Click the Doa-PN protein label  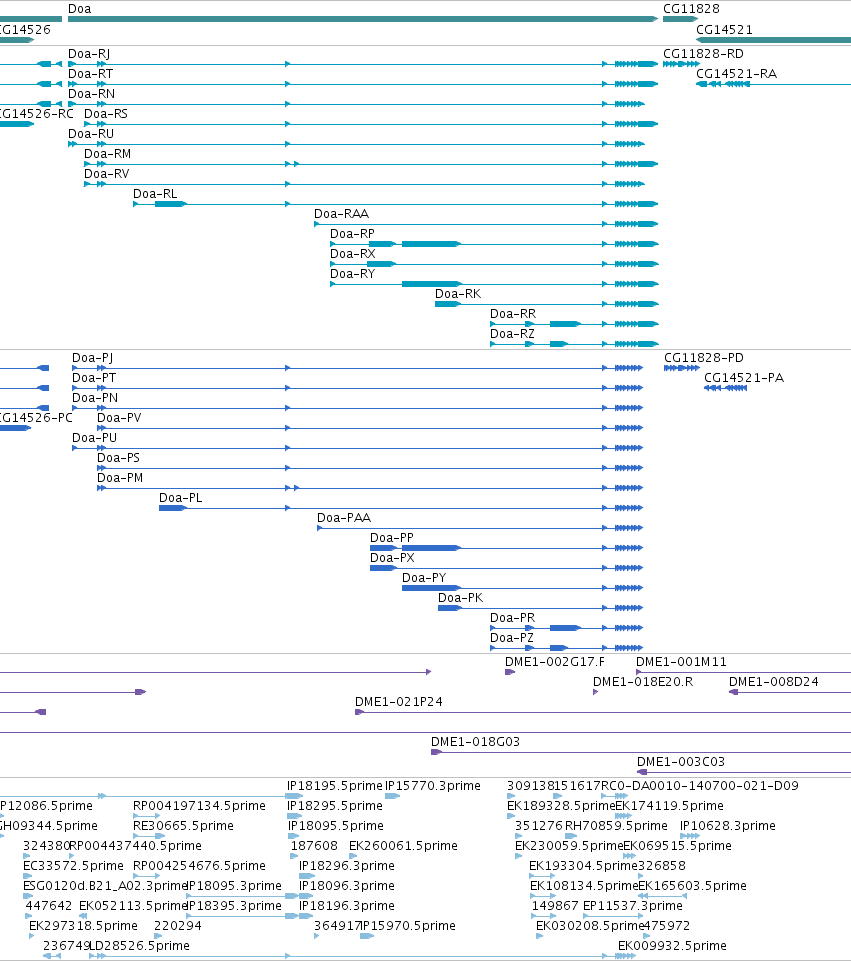click(95, 398)
